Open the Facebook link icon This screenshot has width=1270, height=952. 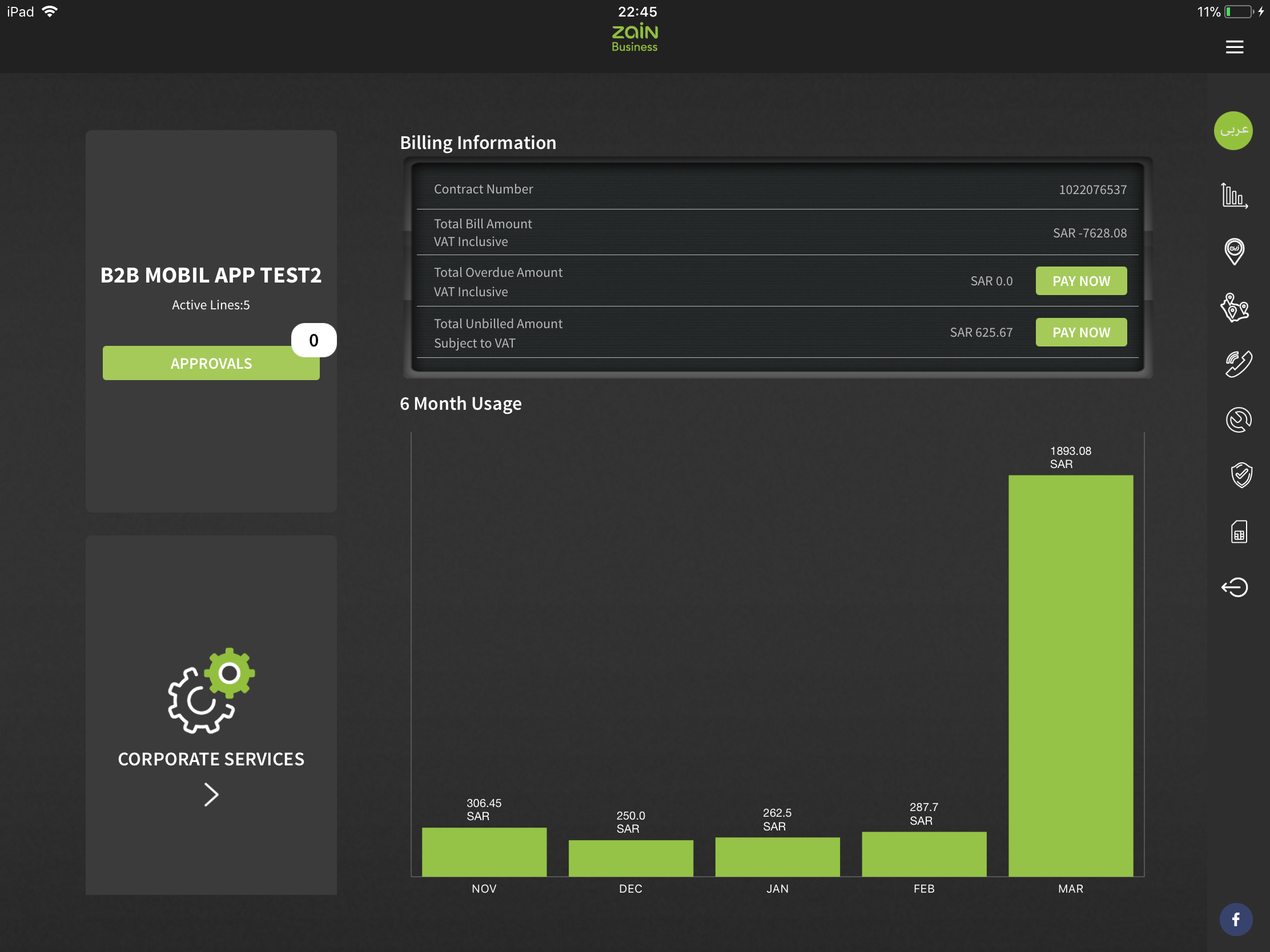(1235, 919)
